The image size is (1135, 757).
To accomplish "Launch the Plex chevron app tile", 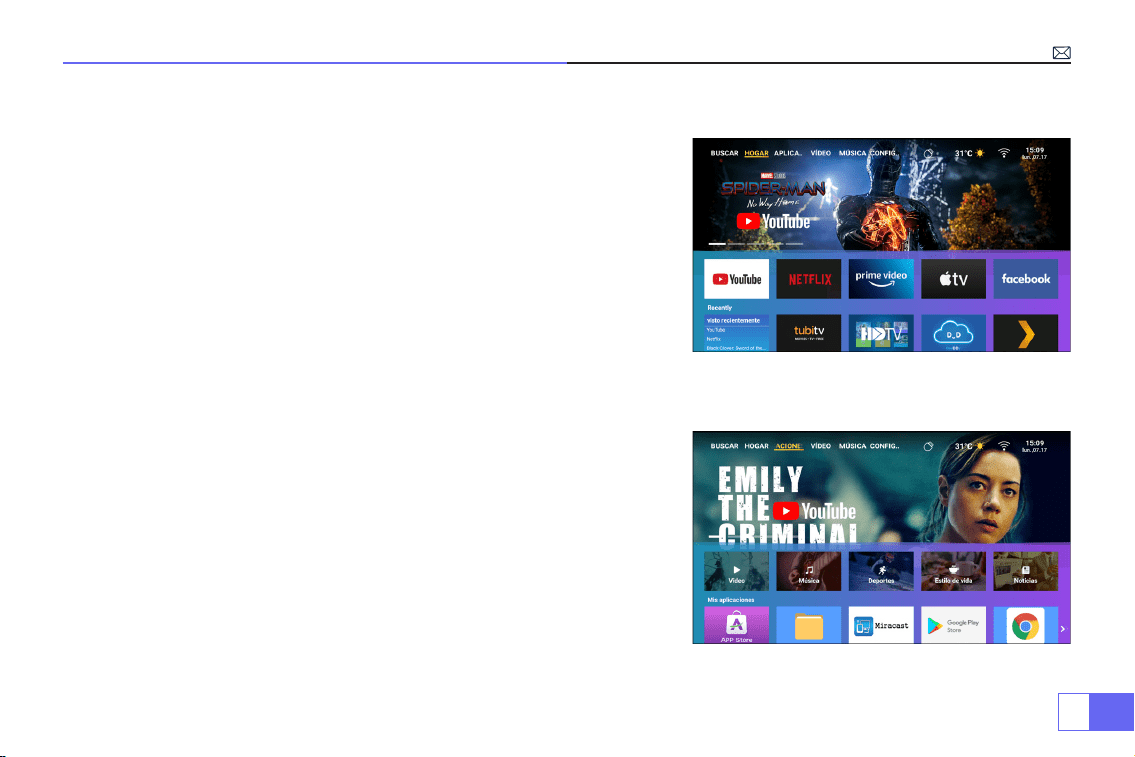I will [x=1026, y=333].
